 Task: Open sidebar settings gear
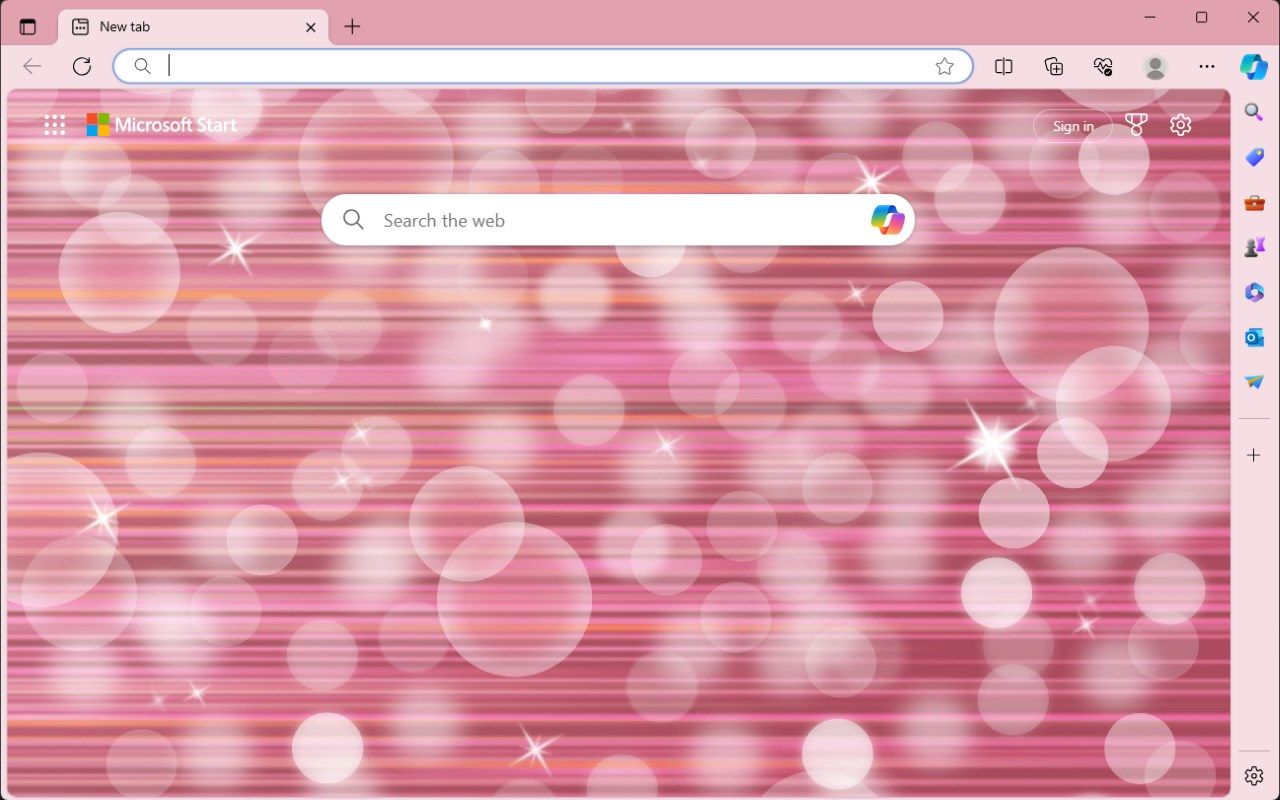coord(1254,776)
